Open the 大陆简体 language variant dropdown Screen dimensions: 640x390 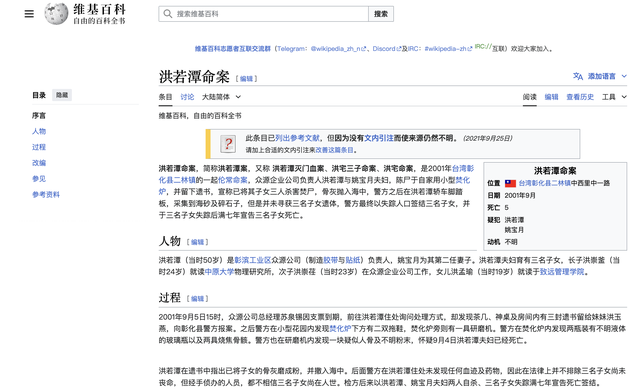tap(221, 97)
